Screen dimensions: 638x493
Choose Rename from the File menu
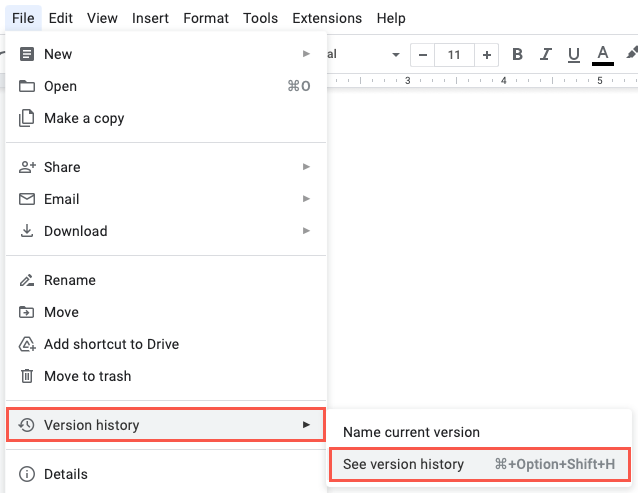point(166,280)
